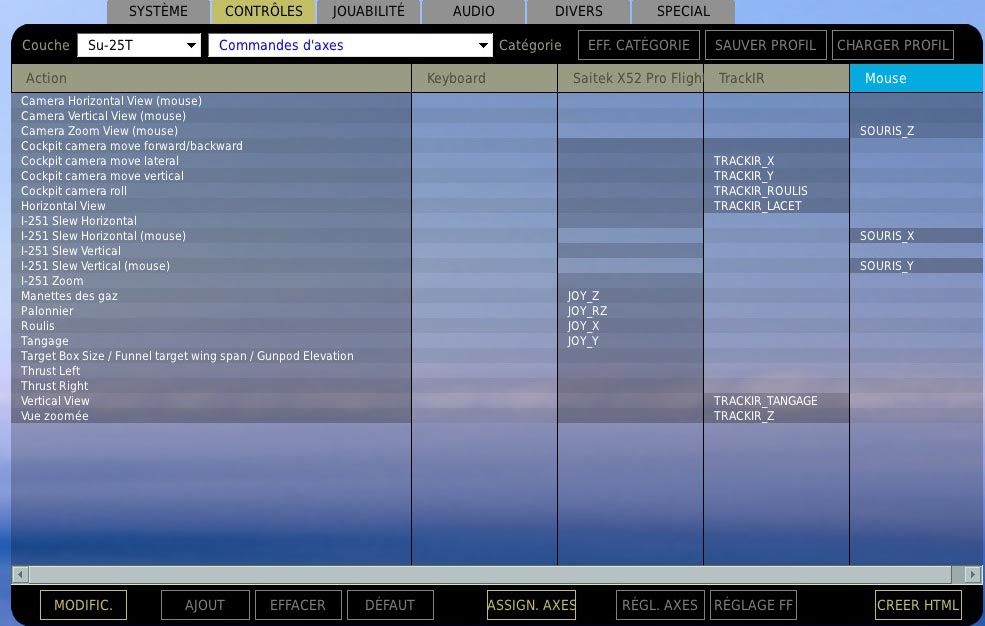Click the SOURIS_Z mouse assignment cell
Screen dimensions: 985x626
pyautogui.click(x=916, y=131)
